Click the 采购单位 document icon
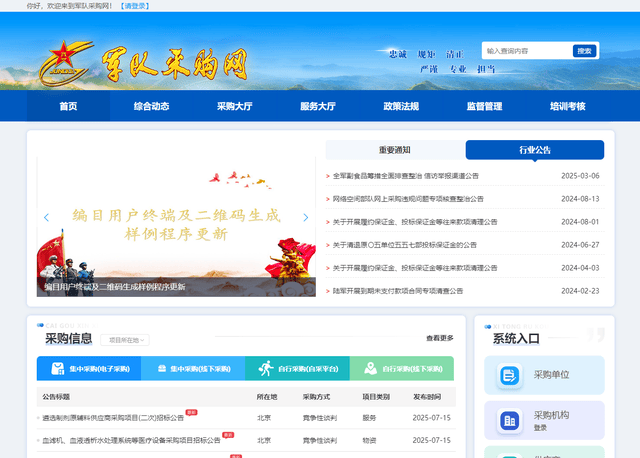This screenshot has height=458, width=640. [x=510, y=375]
